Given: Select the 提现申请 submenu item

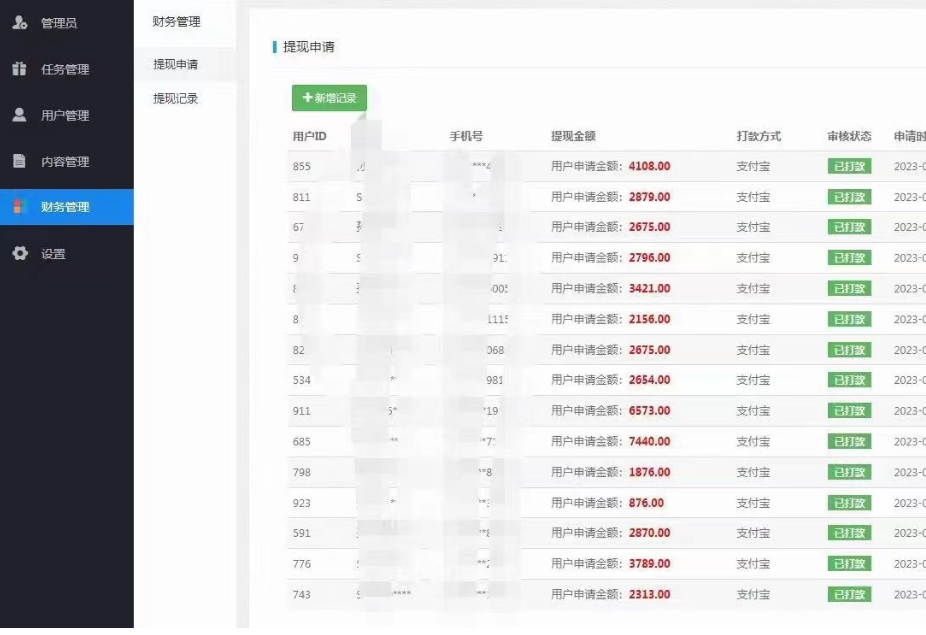Looking at the screenshot, I should [x=176, y=65].
